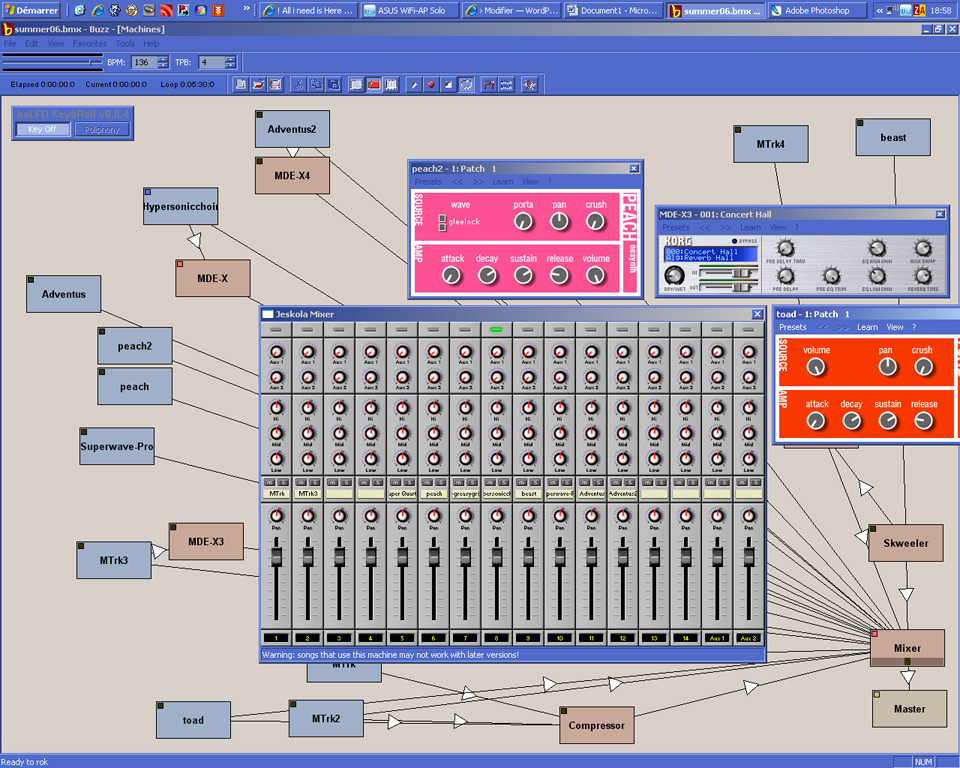Viewport: 960px width, 768px height.
Task: Go to previous preset in MDE-X3 window
Action: pyautogui.click(x=705, y=227)
